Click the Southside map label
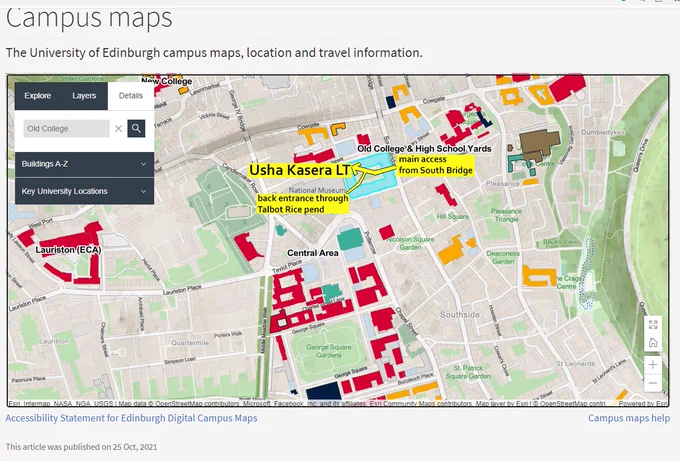Screen dimensions: 680x461 coord(460,314)
